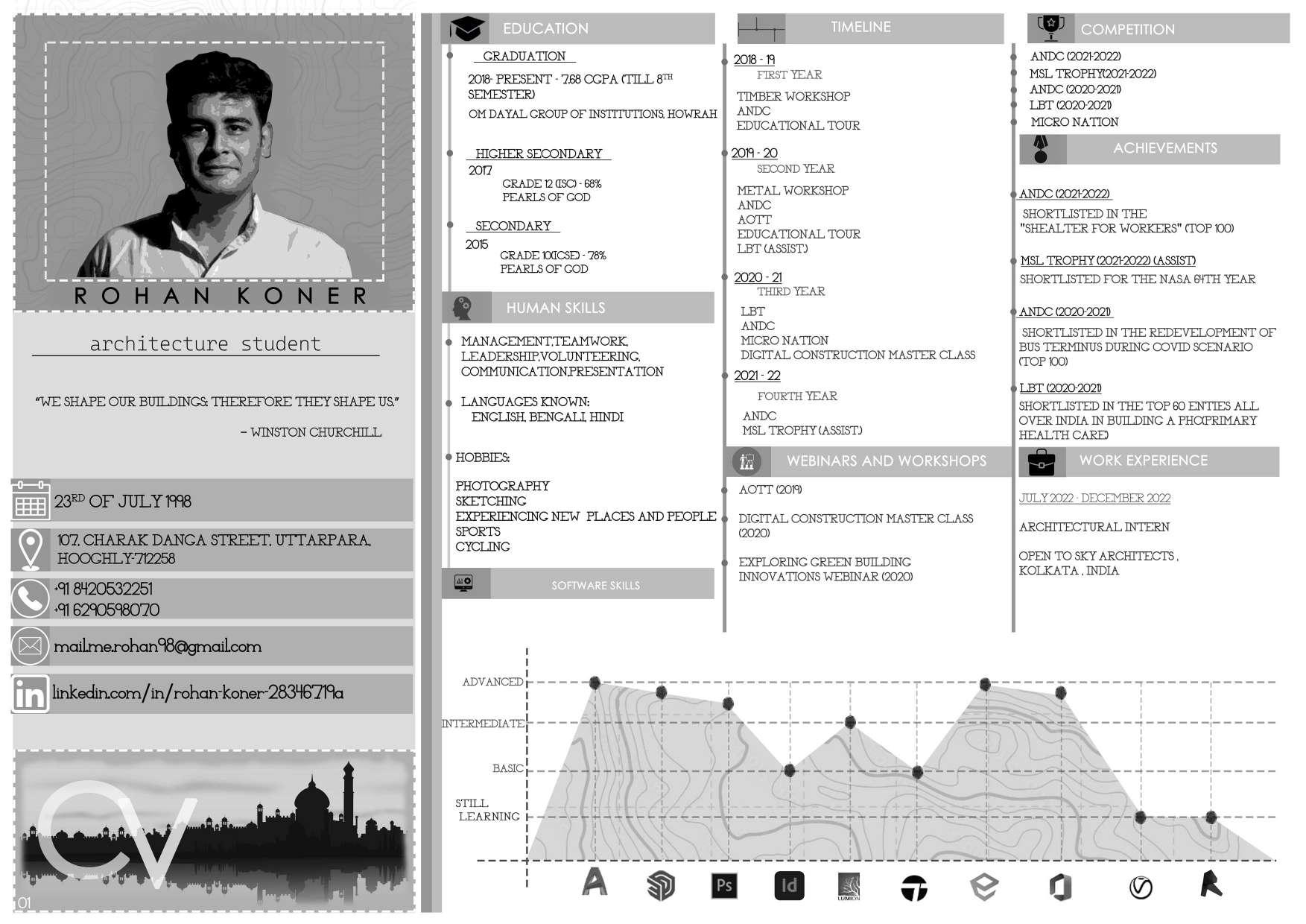Image resolution: width=1306 pixels, height=924 pixels.
Task: Open the linkedin.com/in/rohan-koner profile link
Action: [198, 693]
